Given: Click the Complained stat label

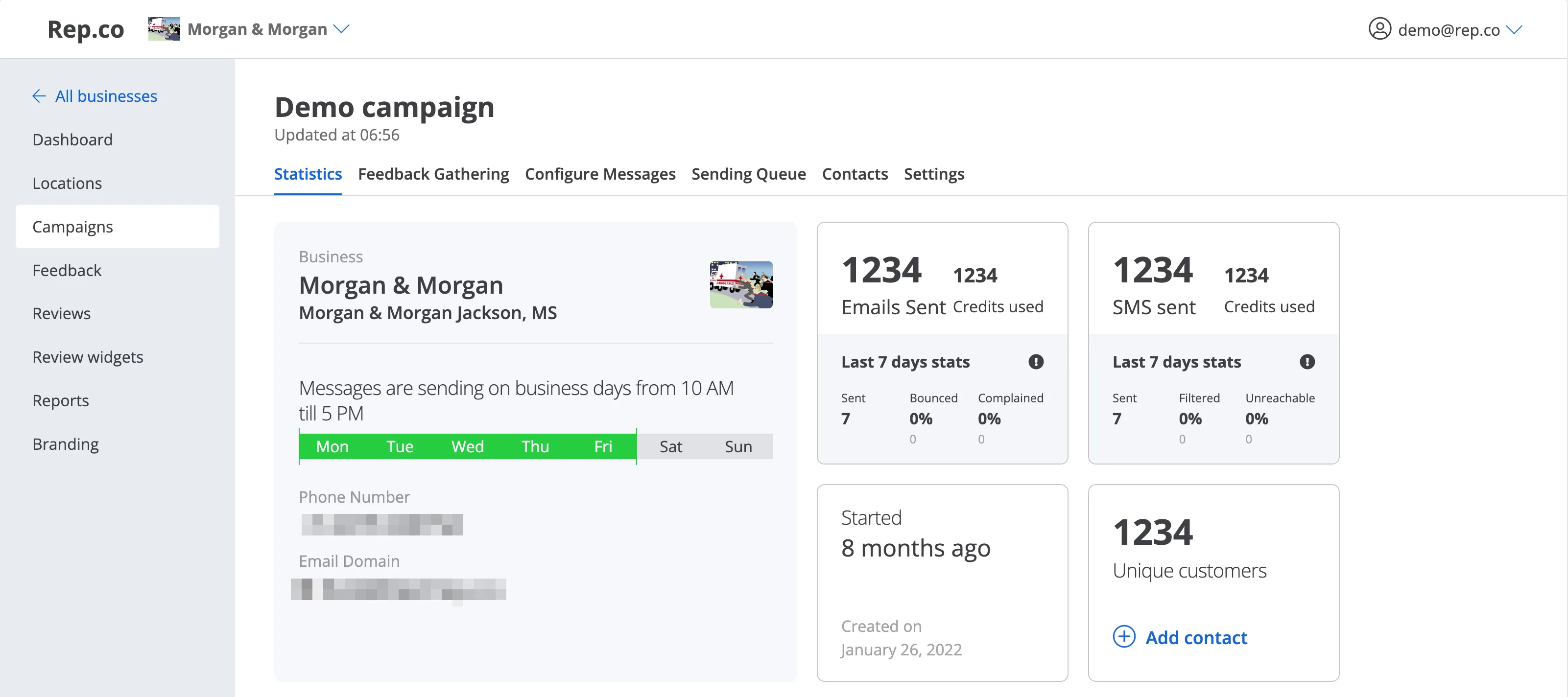Looking at the screenshot, I should coord(1010,398).
